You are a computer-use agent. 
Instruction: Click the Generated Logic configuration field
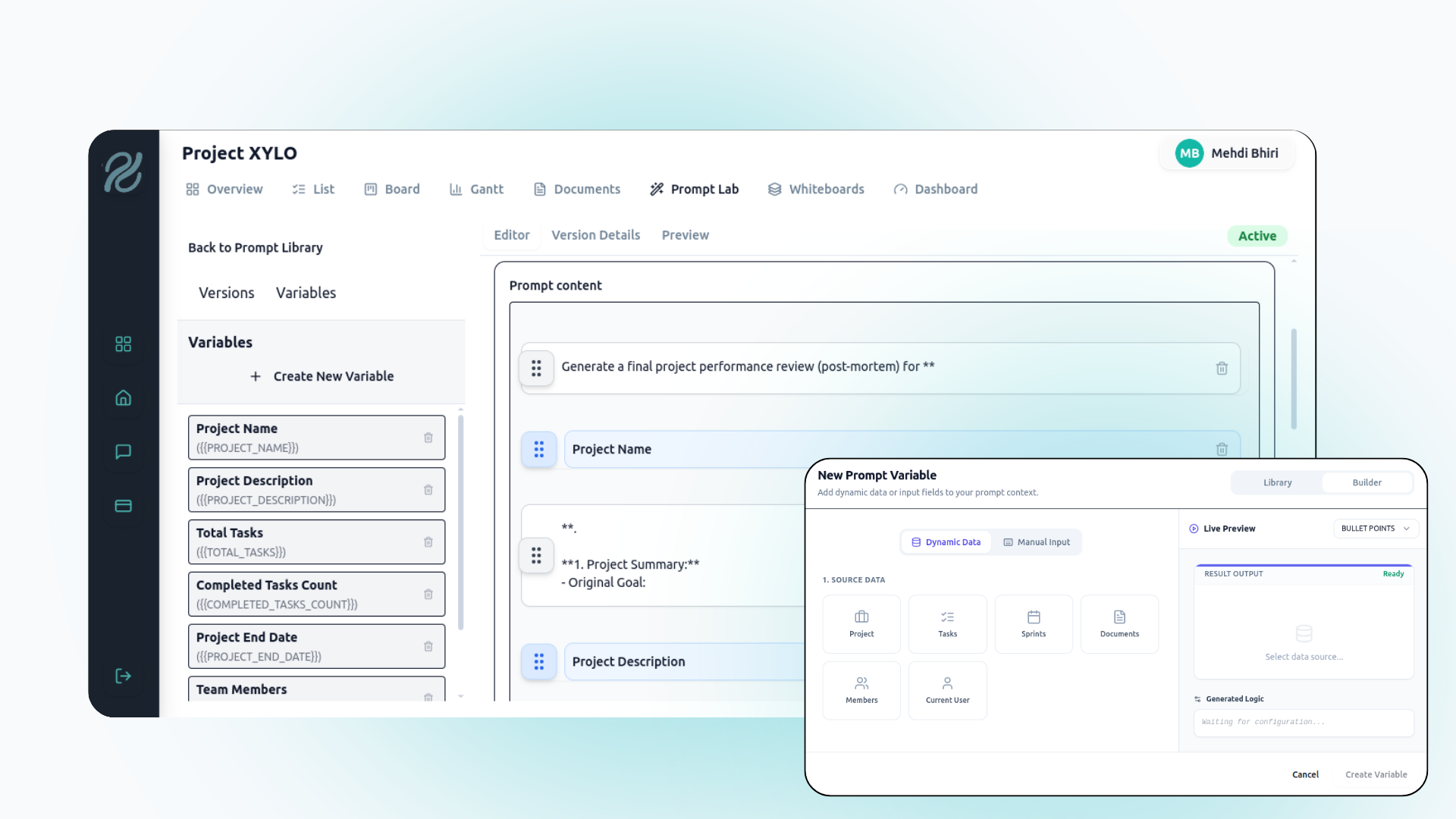pyautogui.click(x=1303, y=722)
